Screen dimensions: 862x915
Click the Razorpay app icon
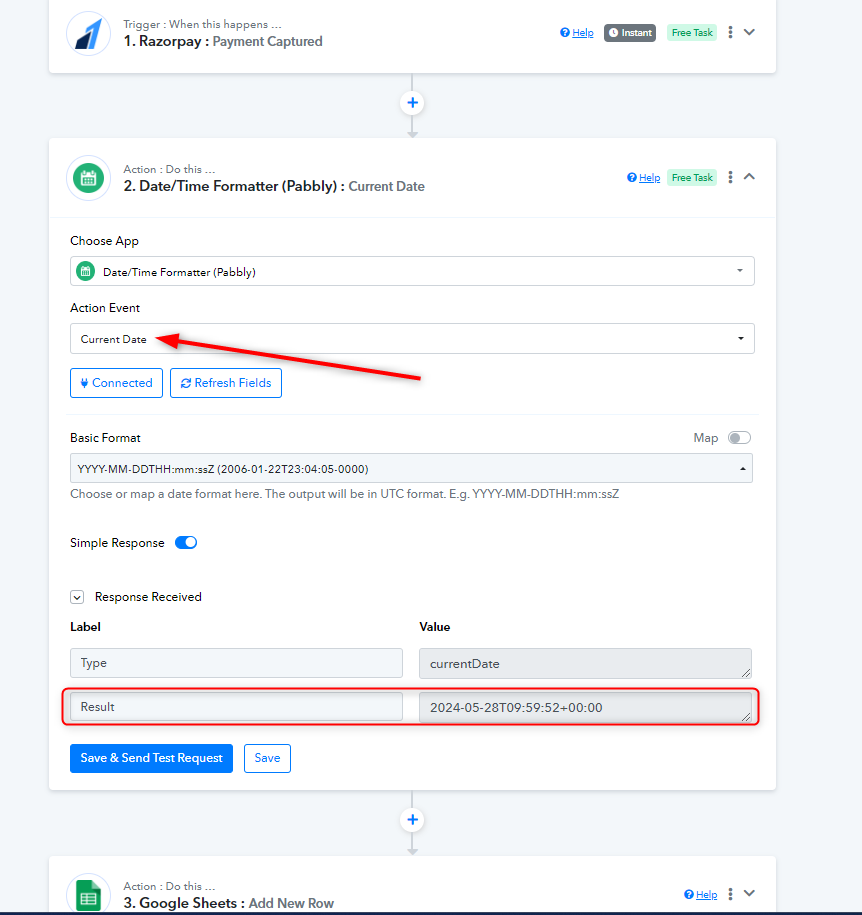click(88, 33)
